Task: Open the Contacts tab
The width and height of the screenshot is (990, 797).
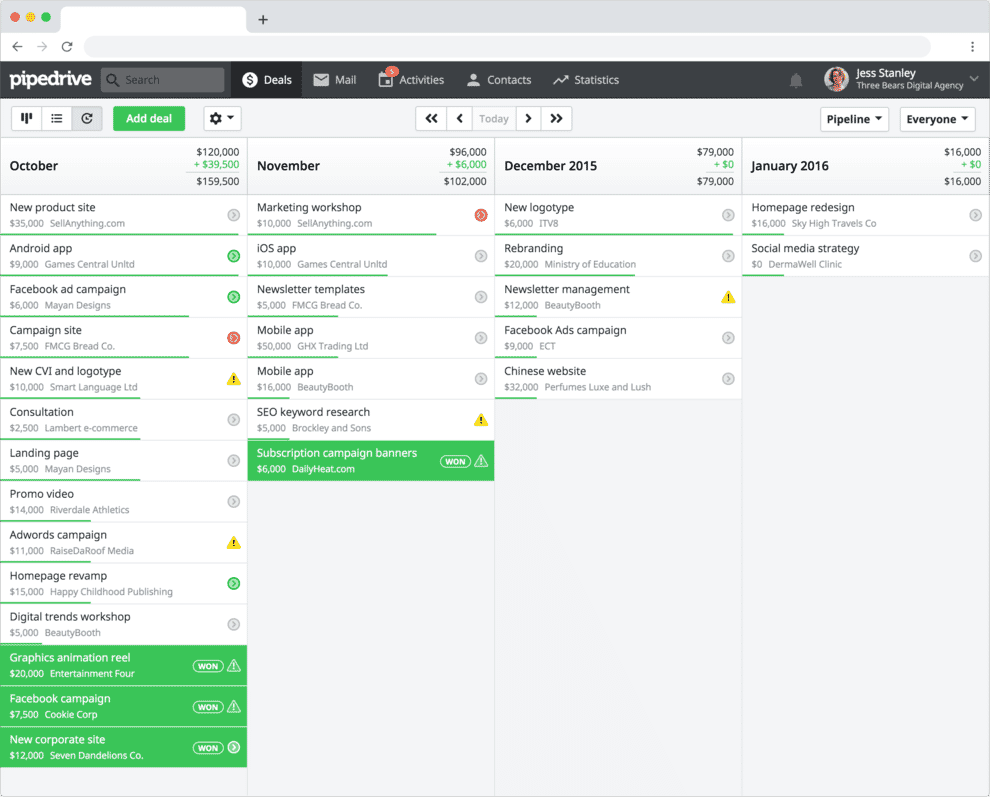Action: click(499, 80)
